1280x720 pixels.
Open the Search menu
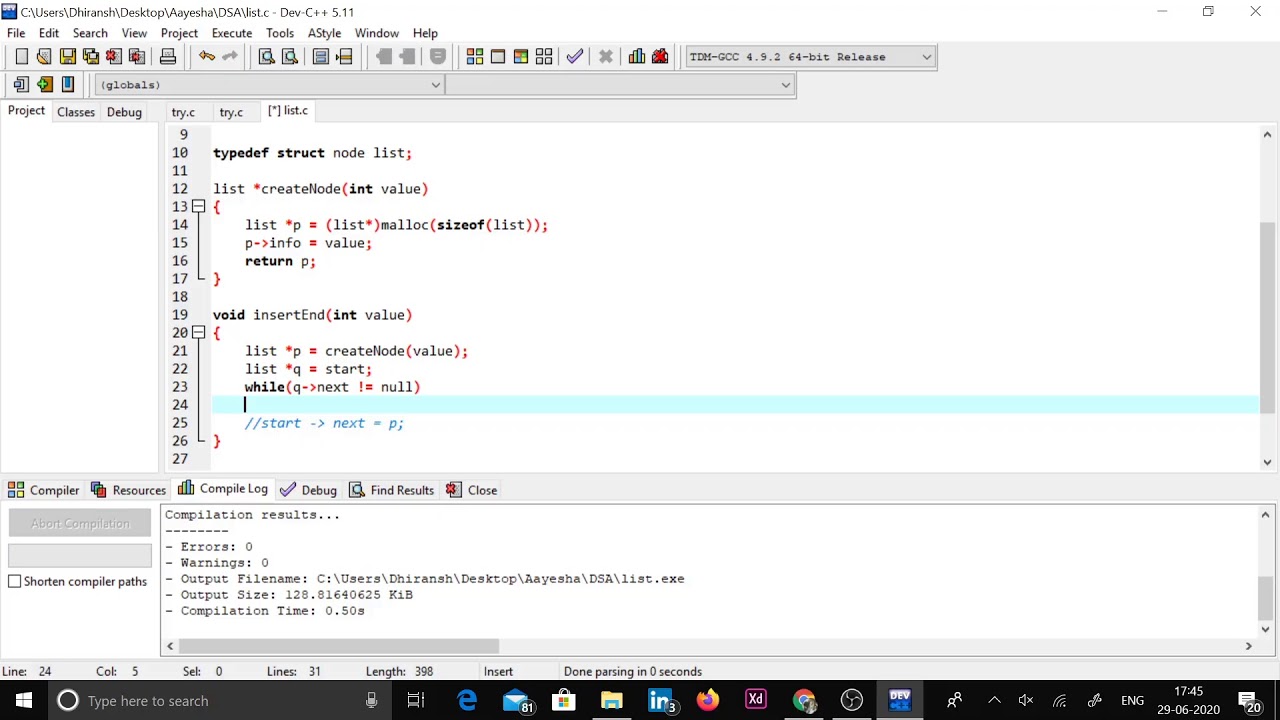(x=90, y=33)
